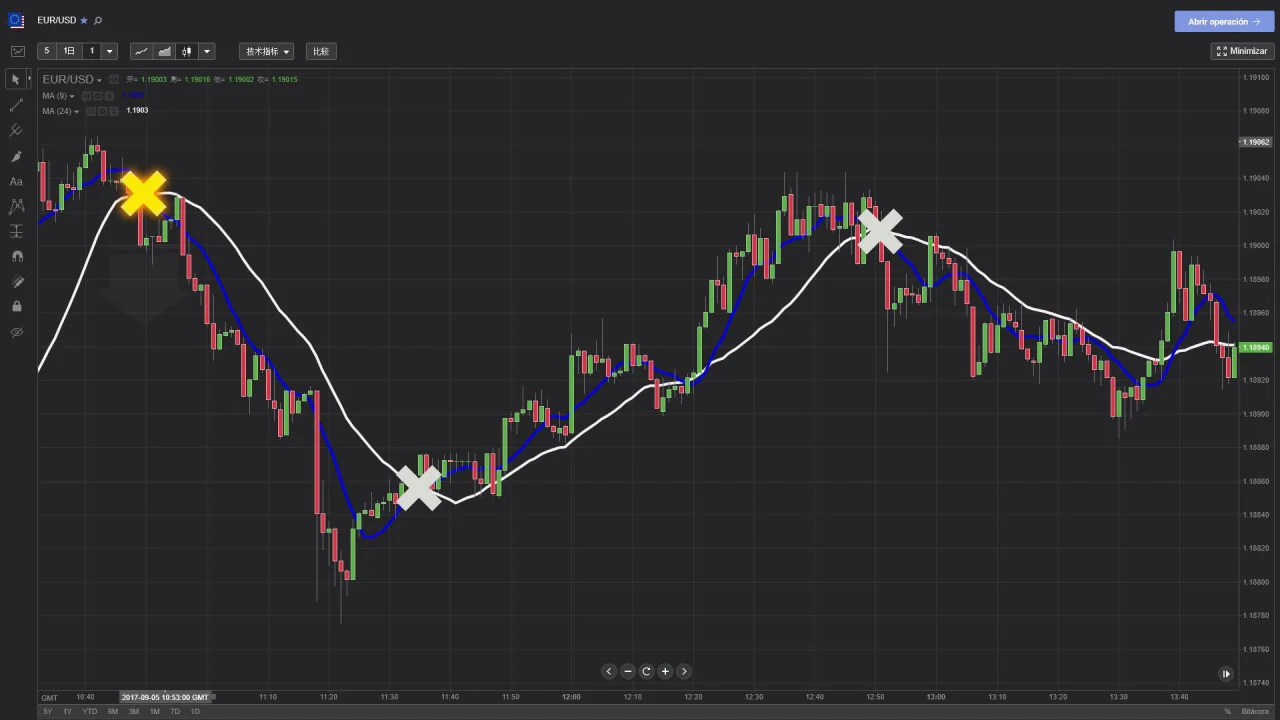Click the 比较 compare button

click(321, 51)
